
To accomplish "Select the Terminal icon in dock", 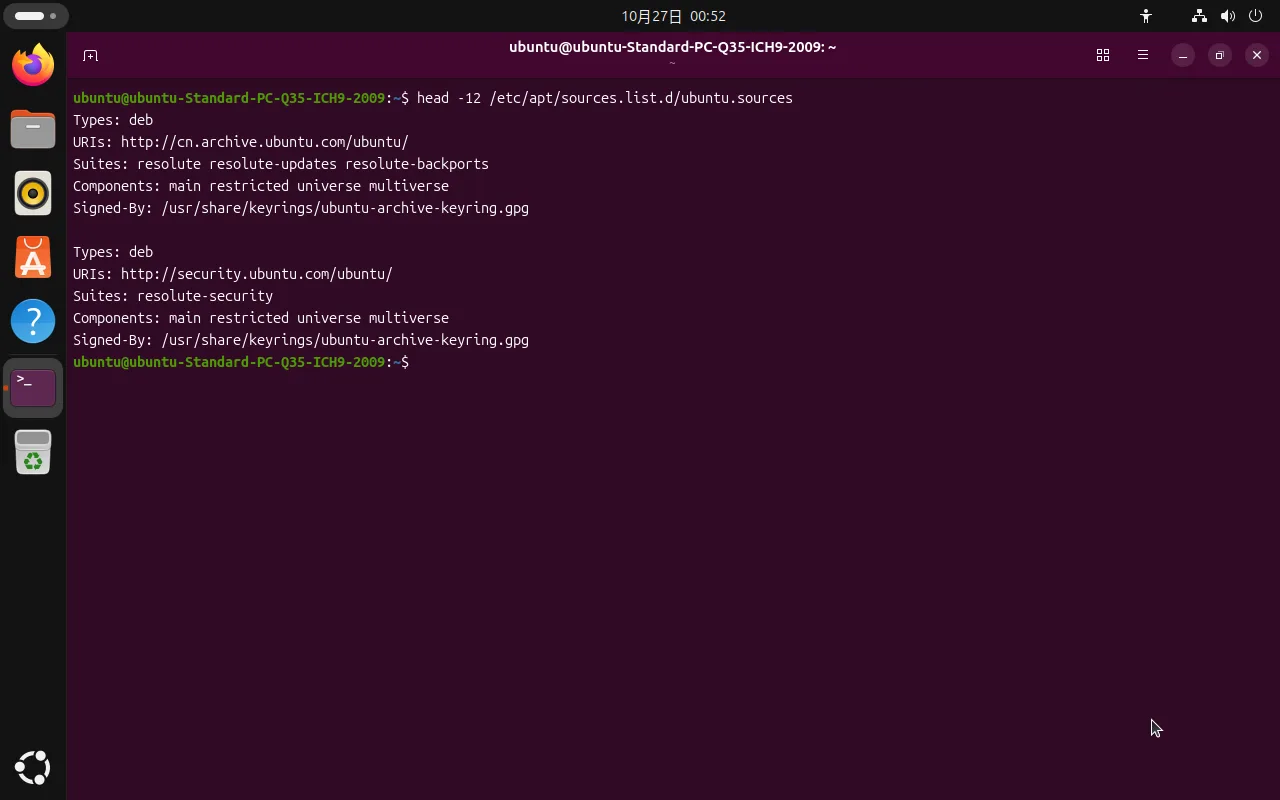I will point(33,388).
